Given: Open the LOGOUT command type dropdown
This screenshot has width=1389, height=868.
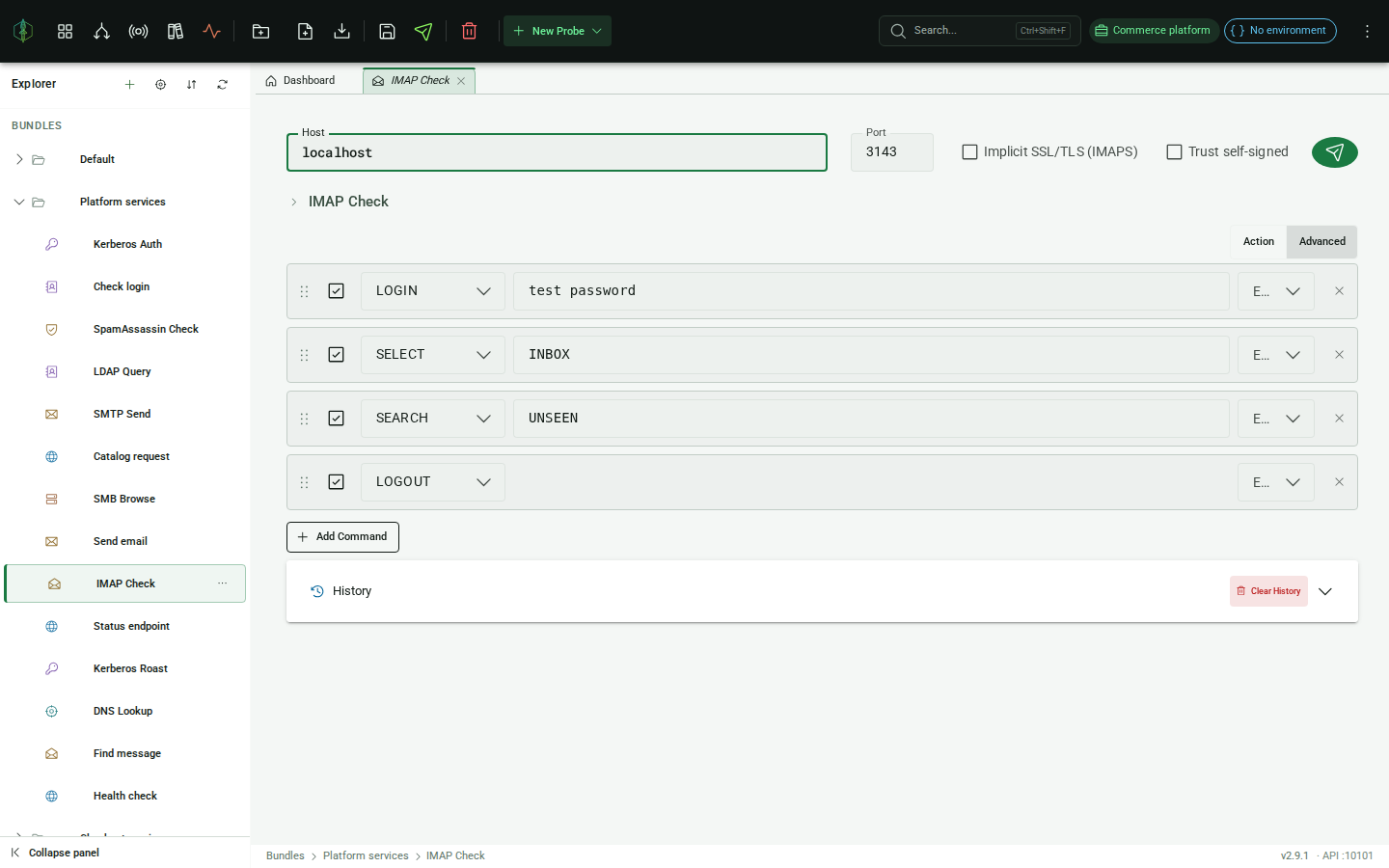Looking at the screenshot, I should pos(433,482).
